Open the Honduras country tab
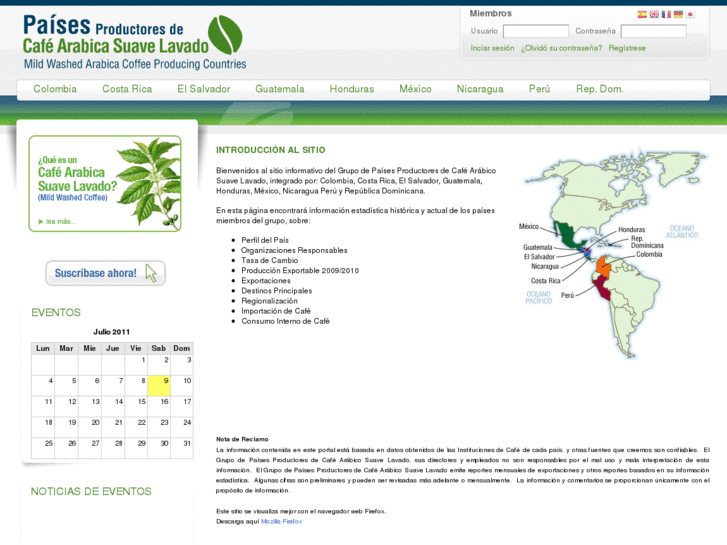Screen dimensions: 727x545 tap(352, 89)
